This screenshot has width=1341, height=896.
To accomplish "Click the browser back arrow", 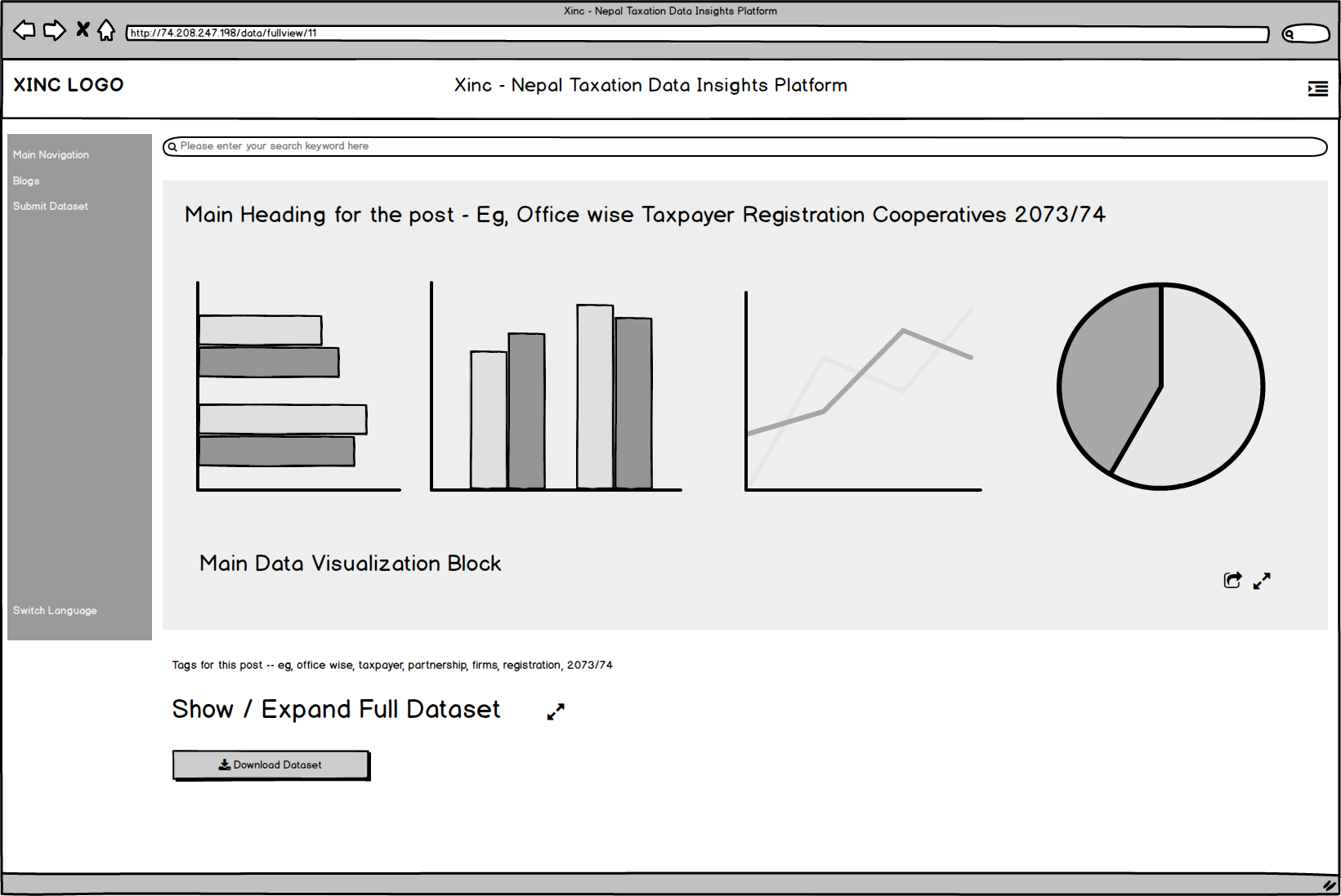I will (x=25, y=31).
